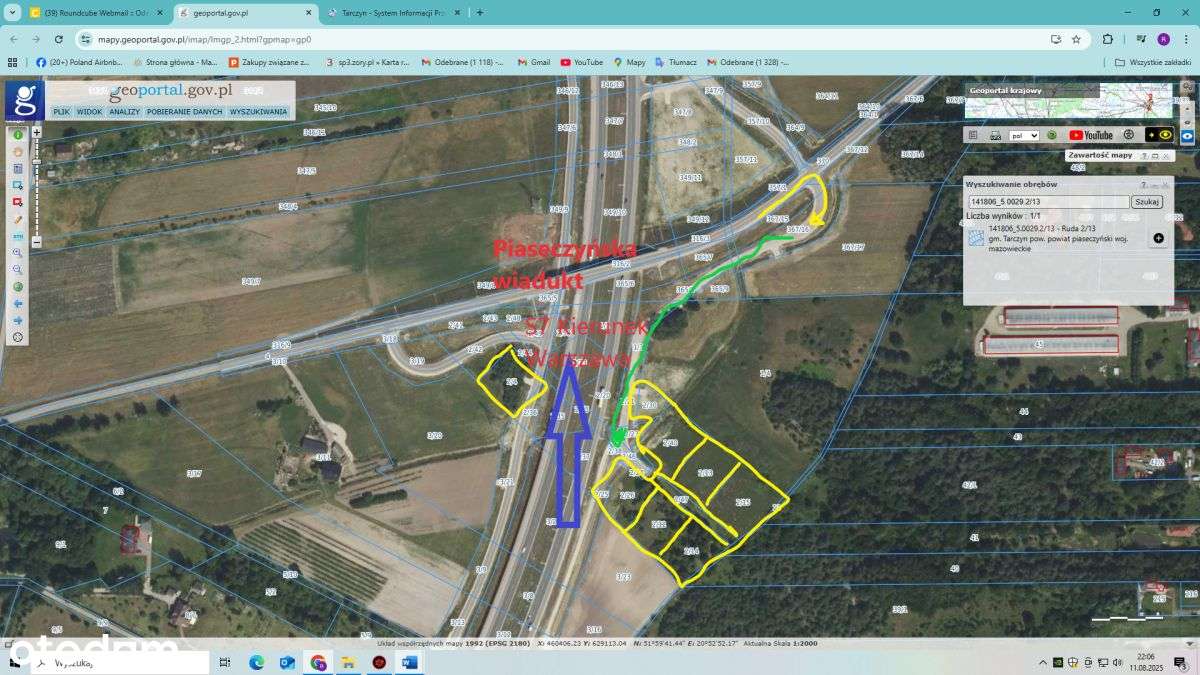The image size is (1200, 675).
Task: Select the zoom-out magnifier tool
Action: pos(18,270)
